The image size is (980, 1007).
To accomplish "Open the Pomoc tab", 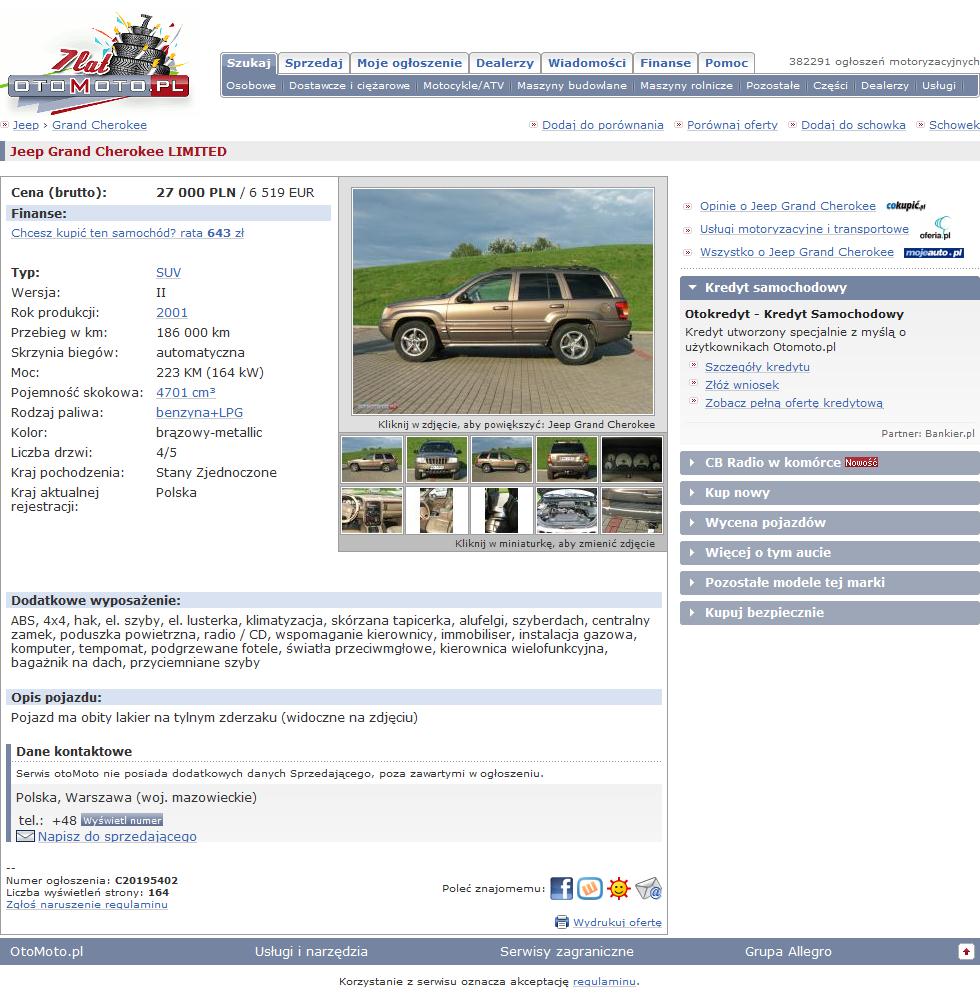I will pos(726,63).
